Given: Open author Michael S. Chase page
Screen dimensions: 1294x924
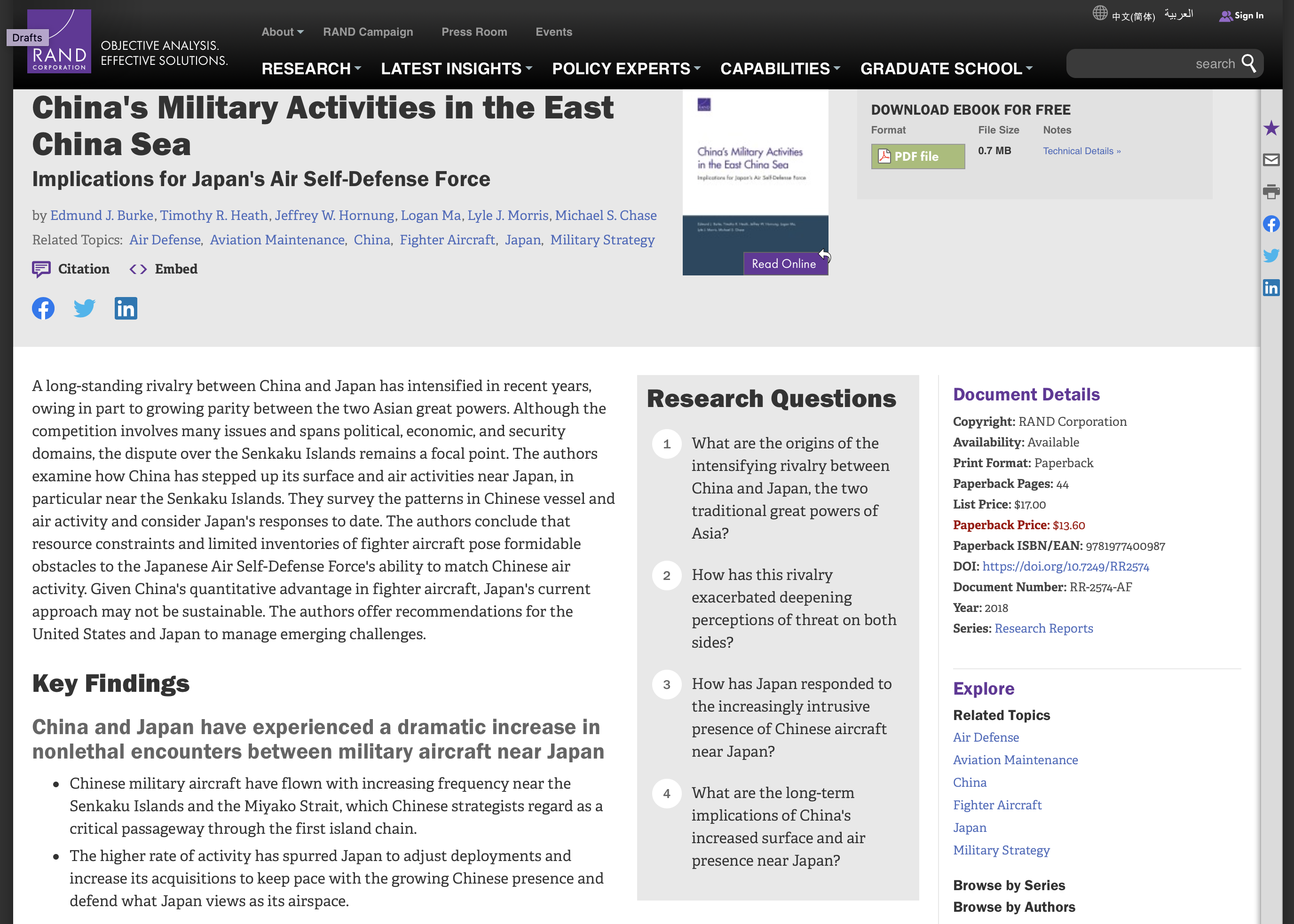Looking at the screenshot, I should point(606,215).
